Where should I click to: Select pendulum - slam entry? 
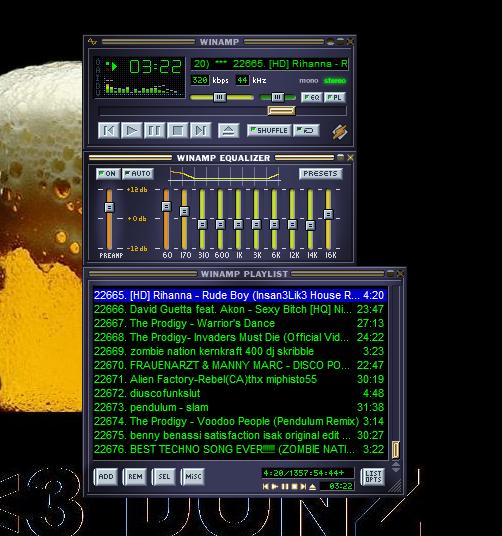click(x=239, y=407)
